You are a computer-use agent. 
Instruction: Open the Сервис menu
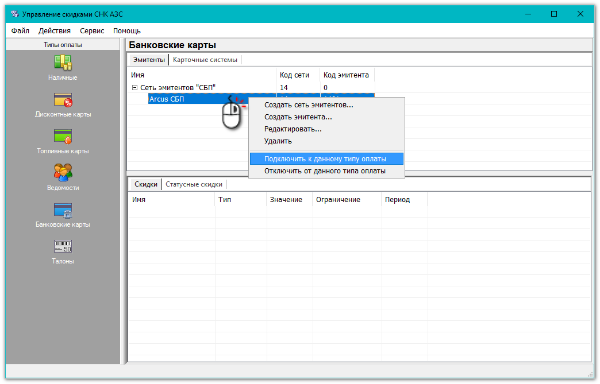click(92, 31)
